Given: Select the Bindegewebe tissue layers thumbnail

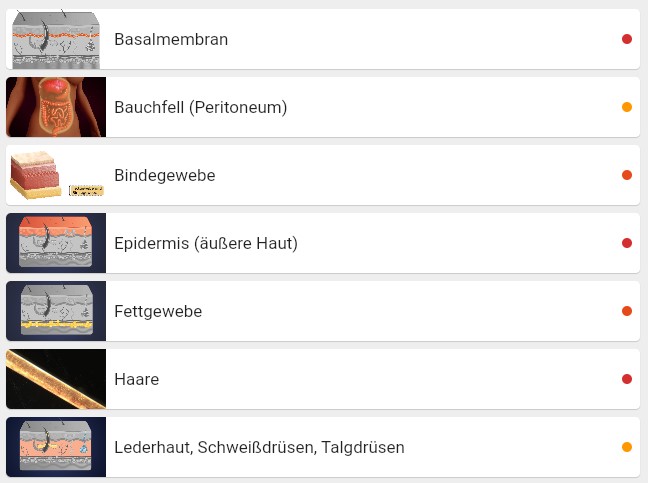Looking at the screenshot, I should [56, 175].
